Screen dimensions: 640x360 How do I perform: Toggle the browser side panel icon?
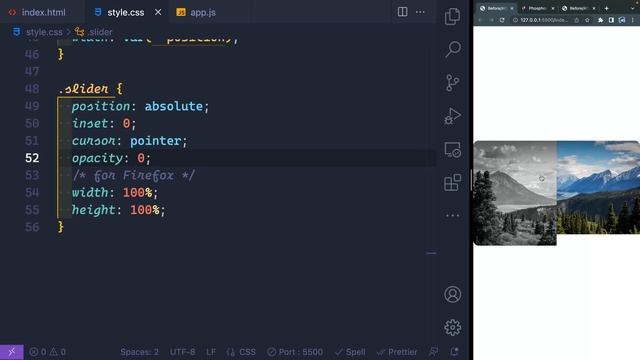(611, 20)
